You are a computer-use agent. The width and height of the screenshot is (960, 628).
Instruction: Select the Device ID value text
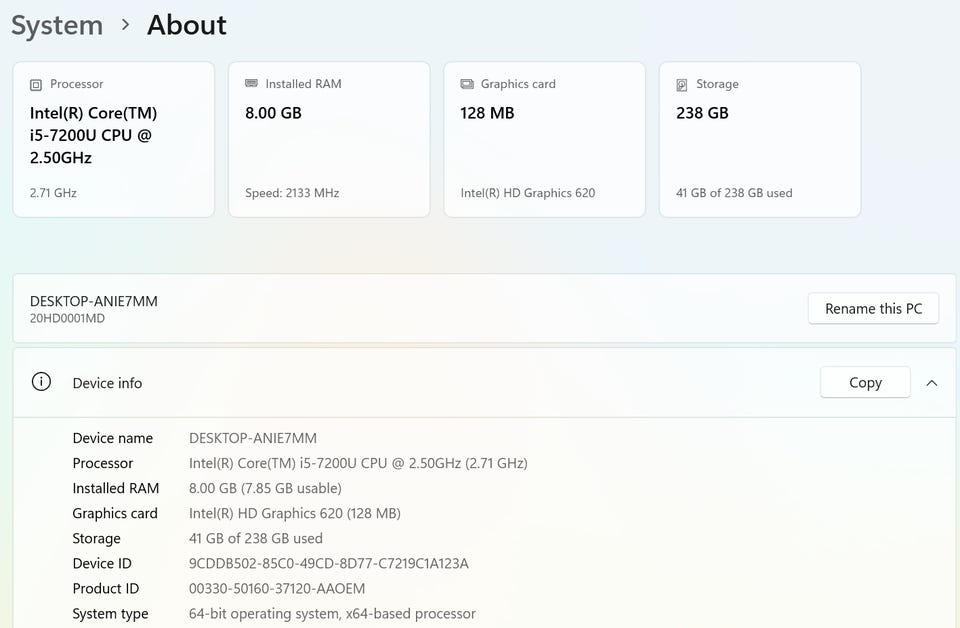click(329, 563)
